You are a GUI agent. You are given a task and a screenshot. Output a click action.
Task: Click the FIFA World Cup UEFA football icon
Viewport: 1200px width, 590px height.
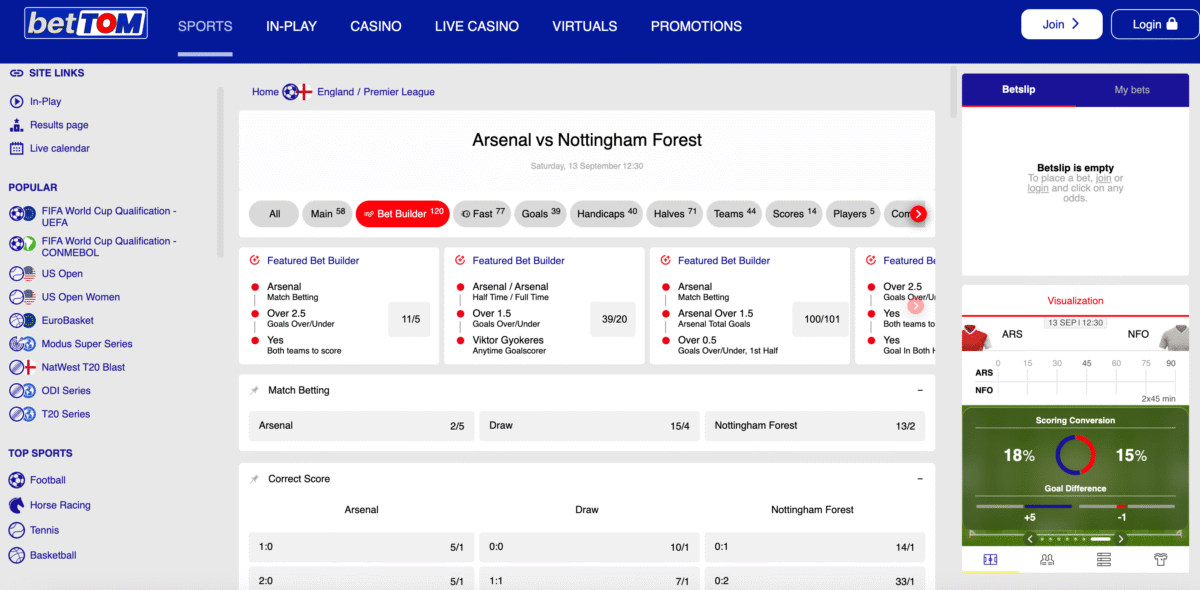point(16,213)
